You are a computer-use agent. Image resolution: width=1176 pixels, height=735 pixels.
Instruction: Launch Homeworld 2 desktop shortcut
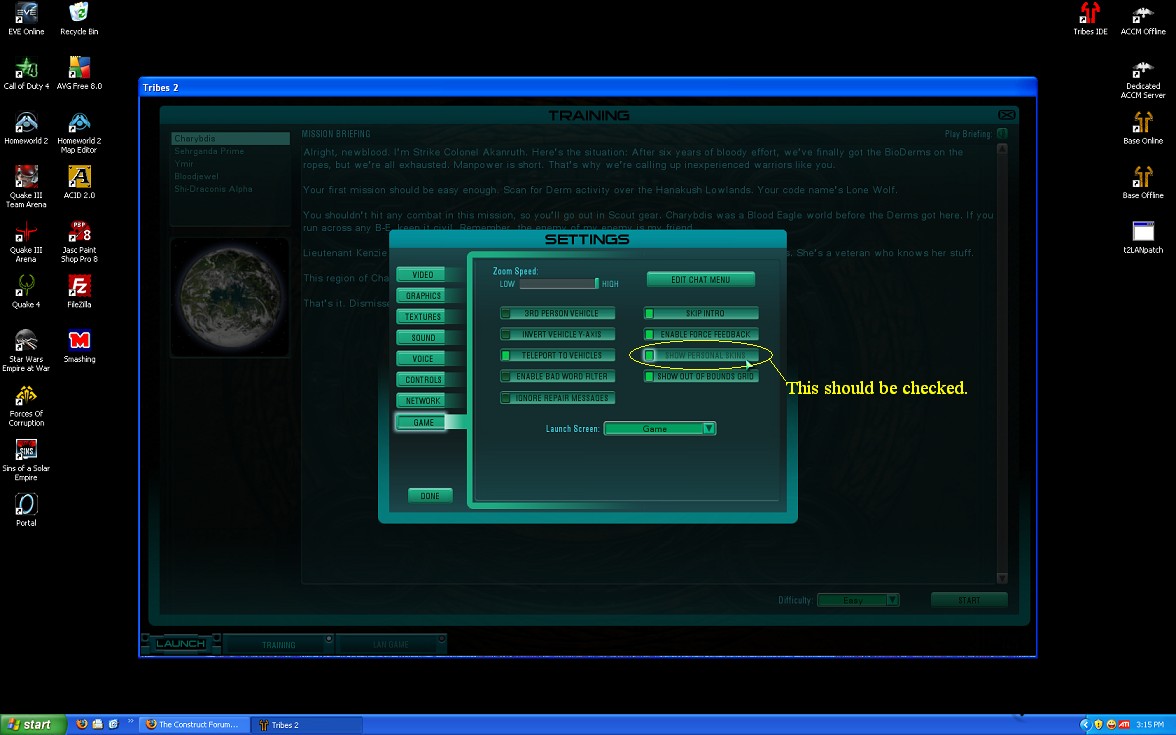(26, 128)
